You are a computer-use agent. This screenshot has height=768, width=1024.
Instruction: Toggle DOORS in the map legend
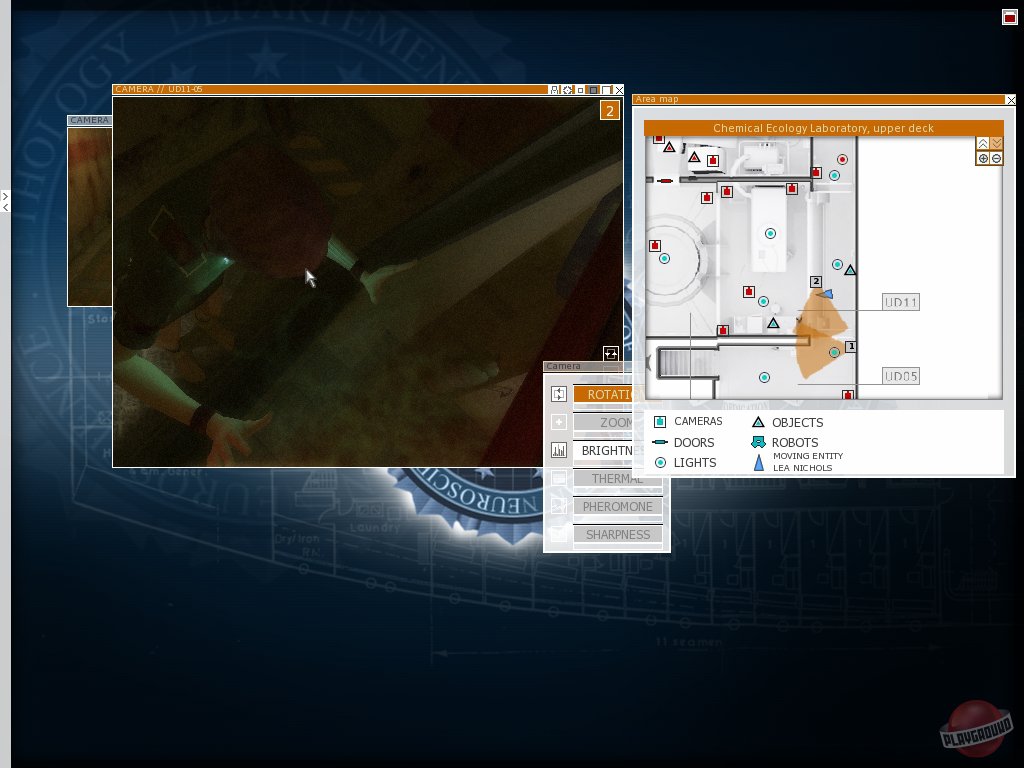pyautogui.click(x=684, y=442)
